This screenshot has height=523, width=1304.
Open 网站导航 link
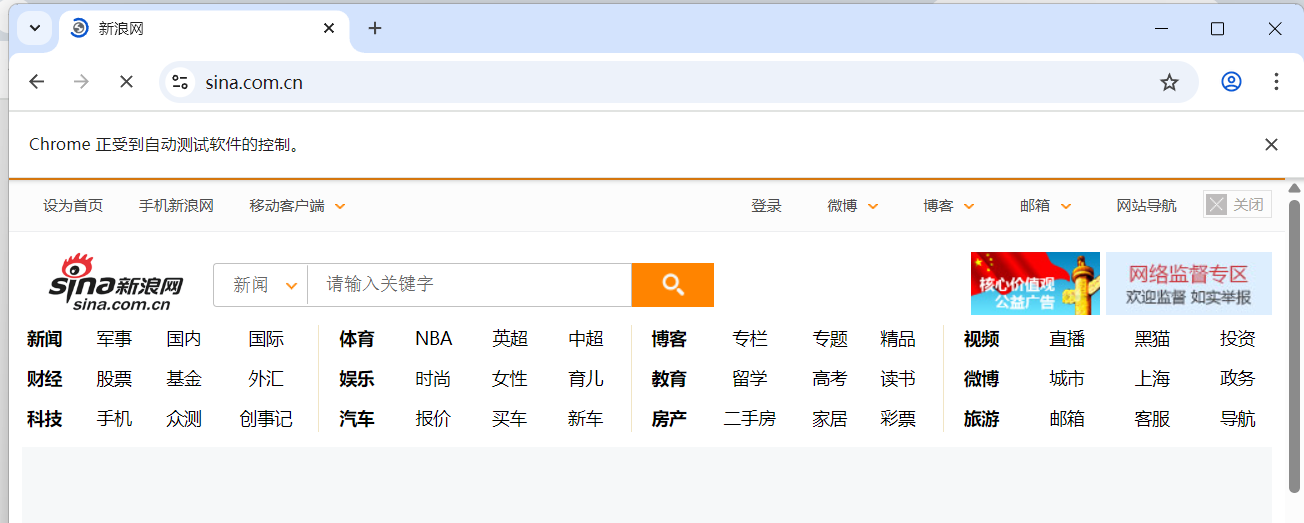[x=1146, y=206]
